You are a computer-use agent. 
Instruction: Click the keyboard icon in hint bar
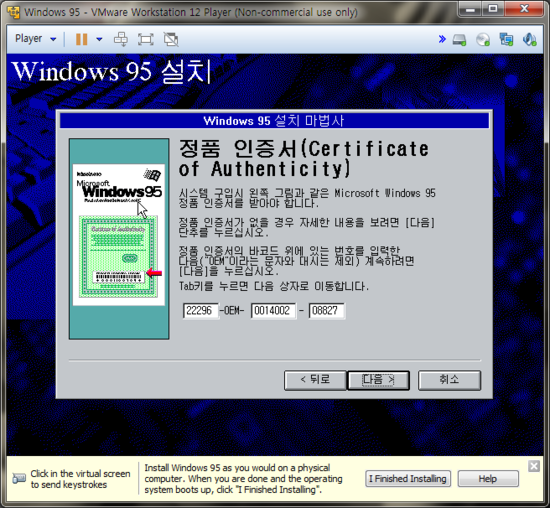[19, 479]
